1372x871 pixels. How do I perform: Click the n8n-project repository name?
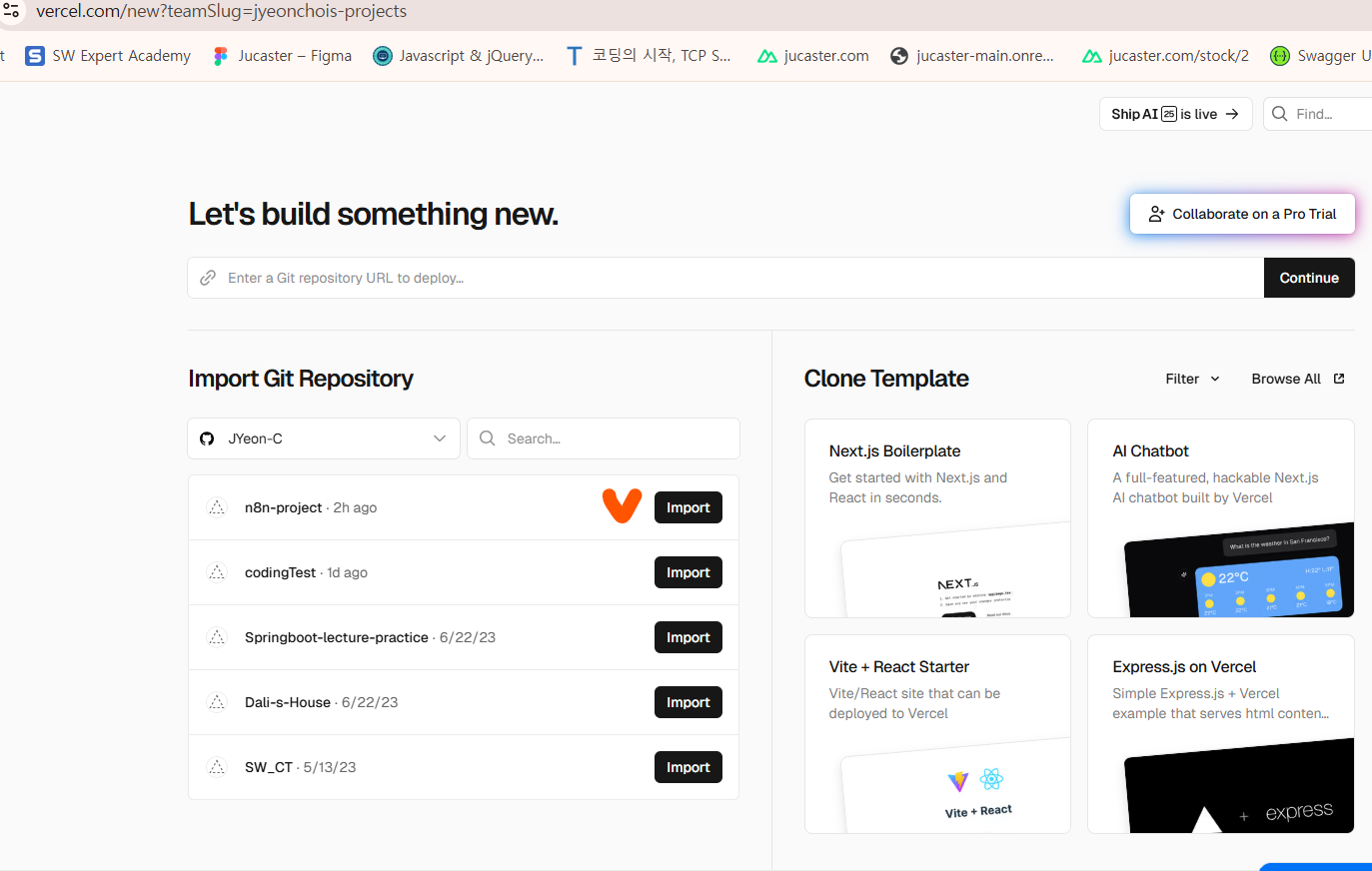pos(283,507)
